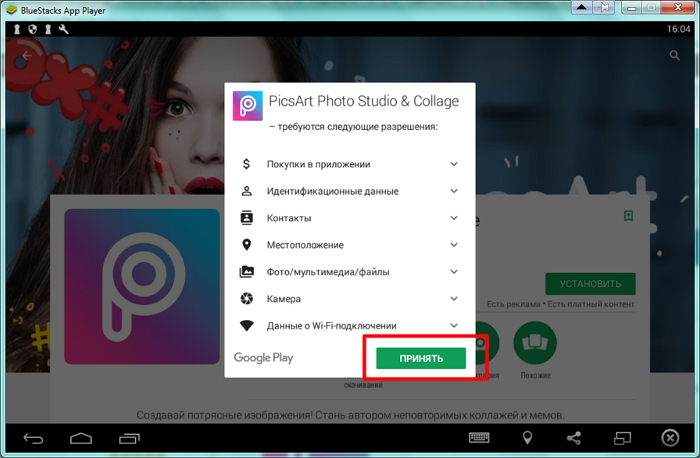Click the PicsArt logo in the dialog header
The width and height of the screenshot is (700, 458).
click(247, 106)
